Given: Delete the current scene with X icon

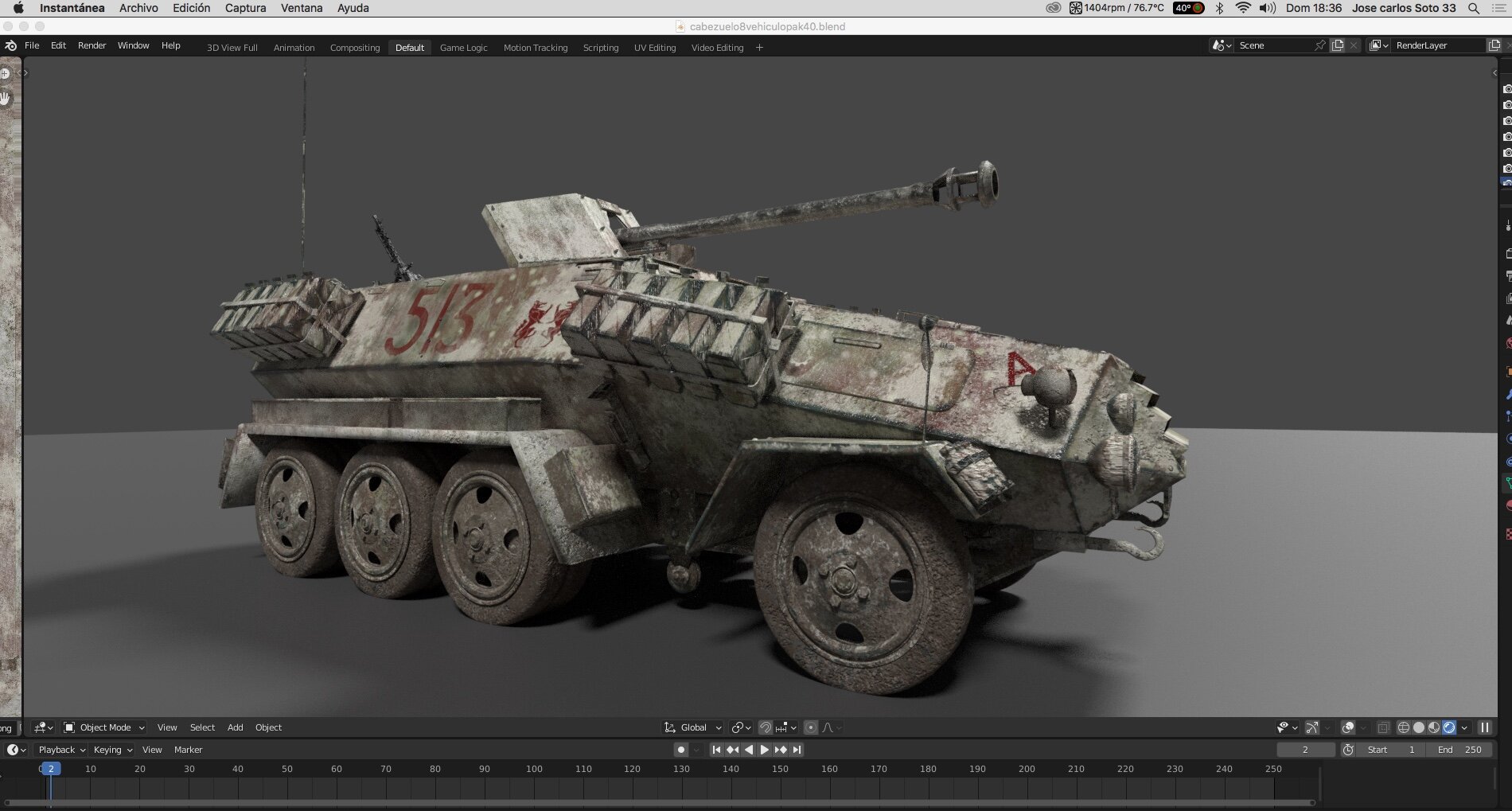Looking at the screenshot, I should 1354,45.
